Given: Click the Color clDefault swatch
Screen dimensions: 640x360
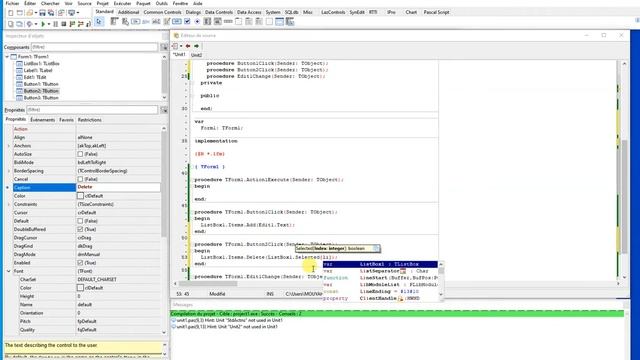Looking at the screenshot, I should point(80,196).
